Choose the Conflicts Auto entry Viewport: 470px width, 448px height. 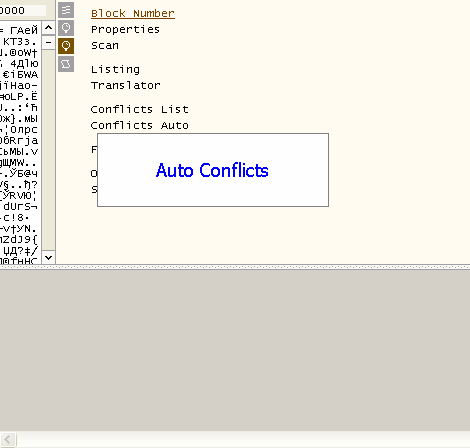[140, 126]
